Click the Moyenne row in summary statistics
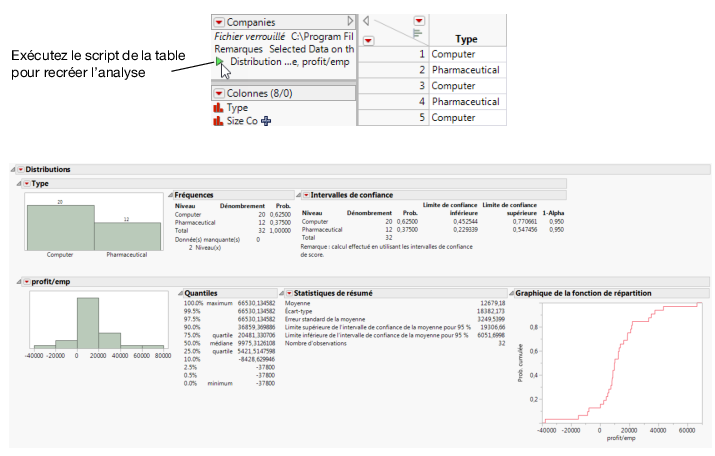715x456 pixels. pyautogui.click(x=395, y=303)
